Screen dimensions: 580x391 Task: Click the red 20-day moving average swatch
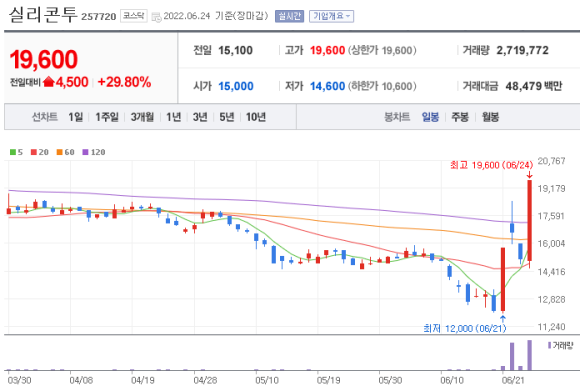click(34, 152)
